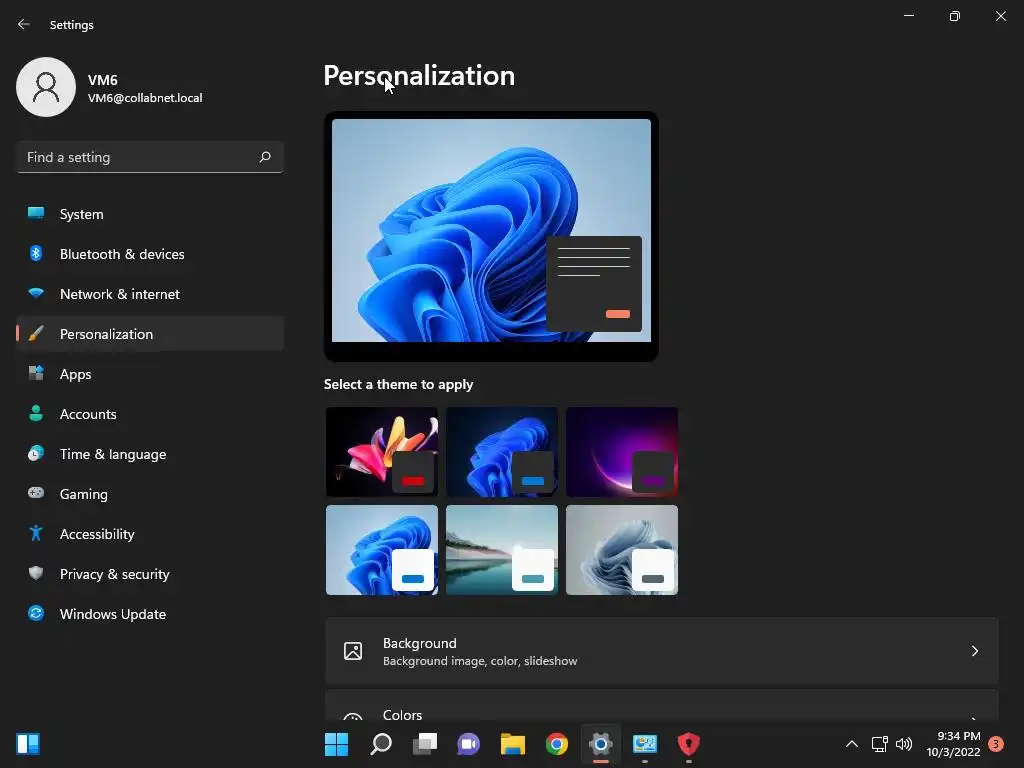Open Network & internet settings
The image size is (1024, 768).
pos(150,293)
